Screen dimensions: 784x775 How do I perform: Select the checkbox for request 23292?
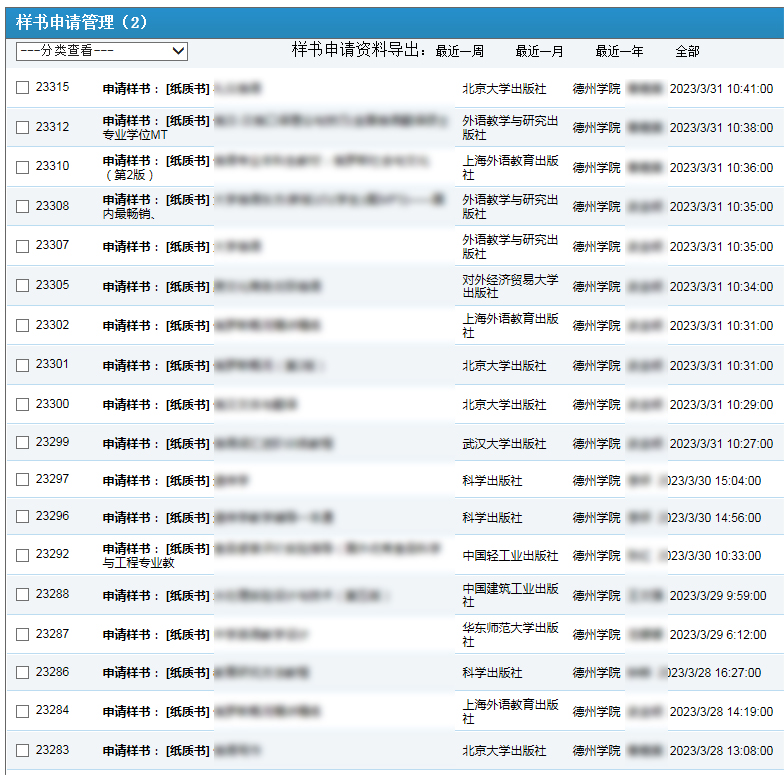(23, 555)
